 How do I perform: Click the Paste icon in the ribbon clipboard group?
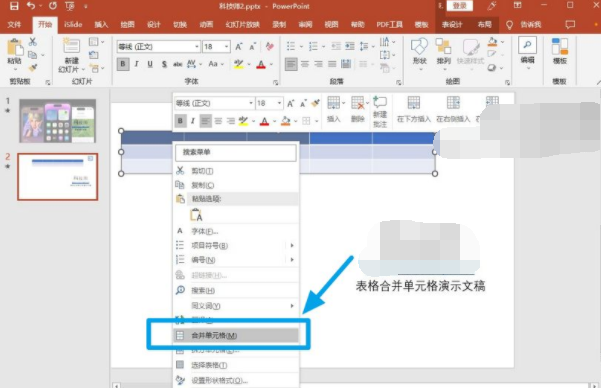pos(15,49)
